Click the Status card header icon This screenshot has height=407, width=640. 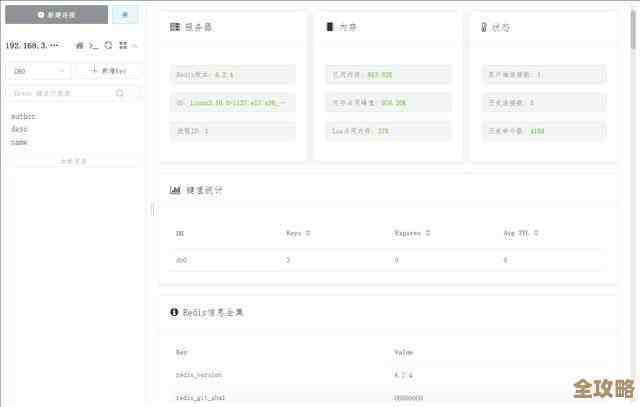pyautogui.click(x=484, y=27)
